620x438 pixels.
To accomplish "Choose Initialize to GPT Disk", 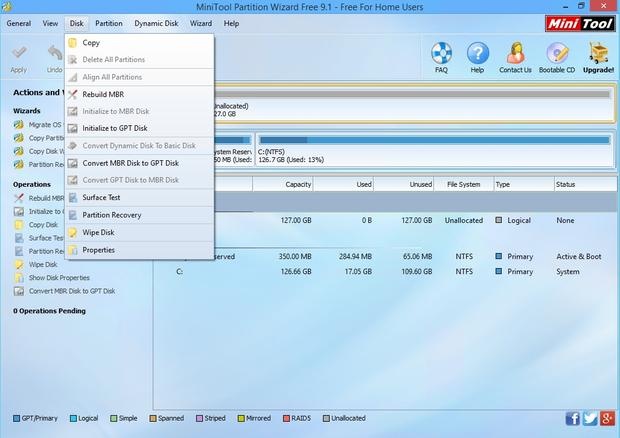I will 114,128.
